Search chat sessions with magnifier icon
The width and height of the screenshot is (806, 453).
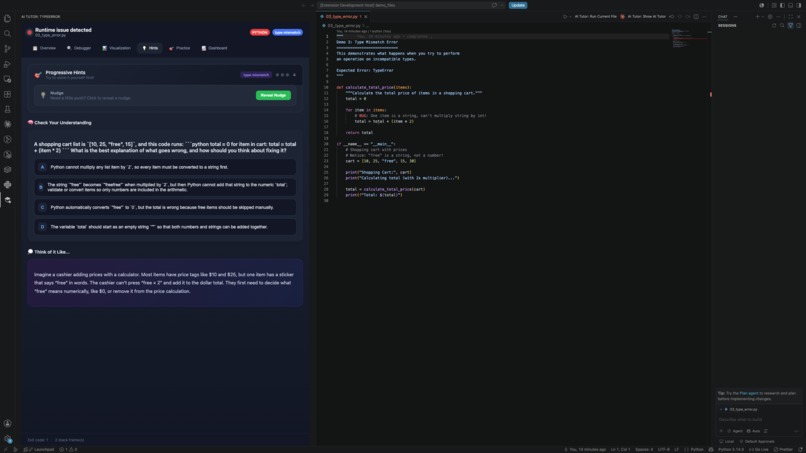click(782, 25)
